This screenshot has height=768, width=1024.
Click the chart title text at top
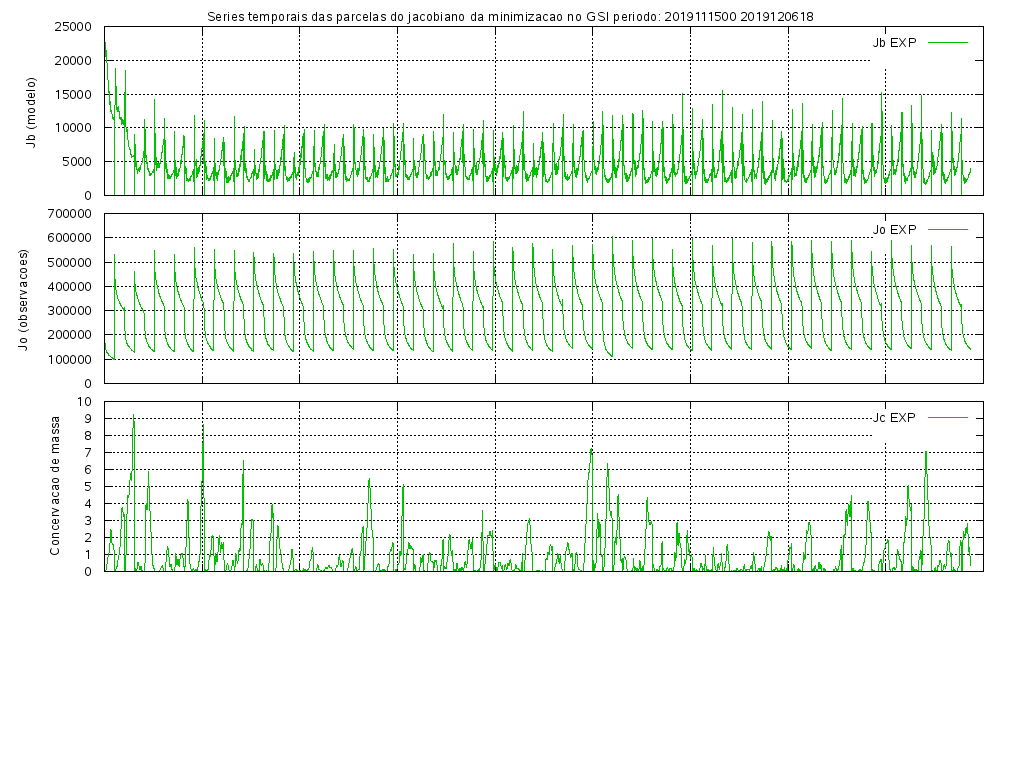[510, 16]
